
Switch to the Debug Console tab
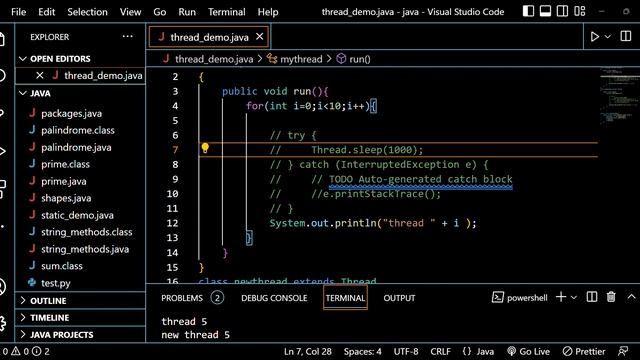tap(274, 298)
